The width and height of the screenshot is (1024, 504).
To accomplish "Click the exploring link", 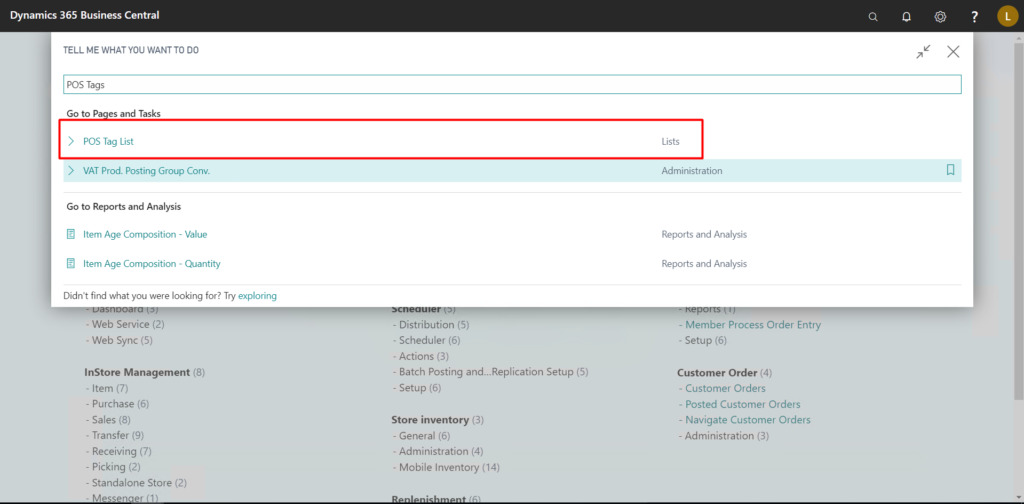I will (x=257, y=296).
